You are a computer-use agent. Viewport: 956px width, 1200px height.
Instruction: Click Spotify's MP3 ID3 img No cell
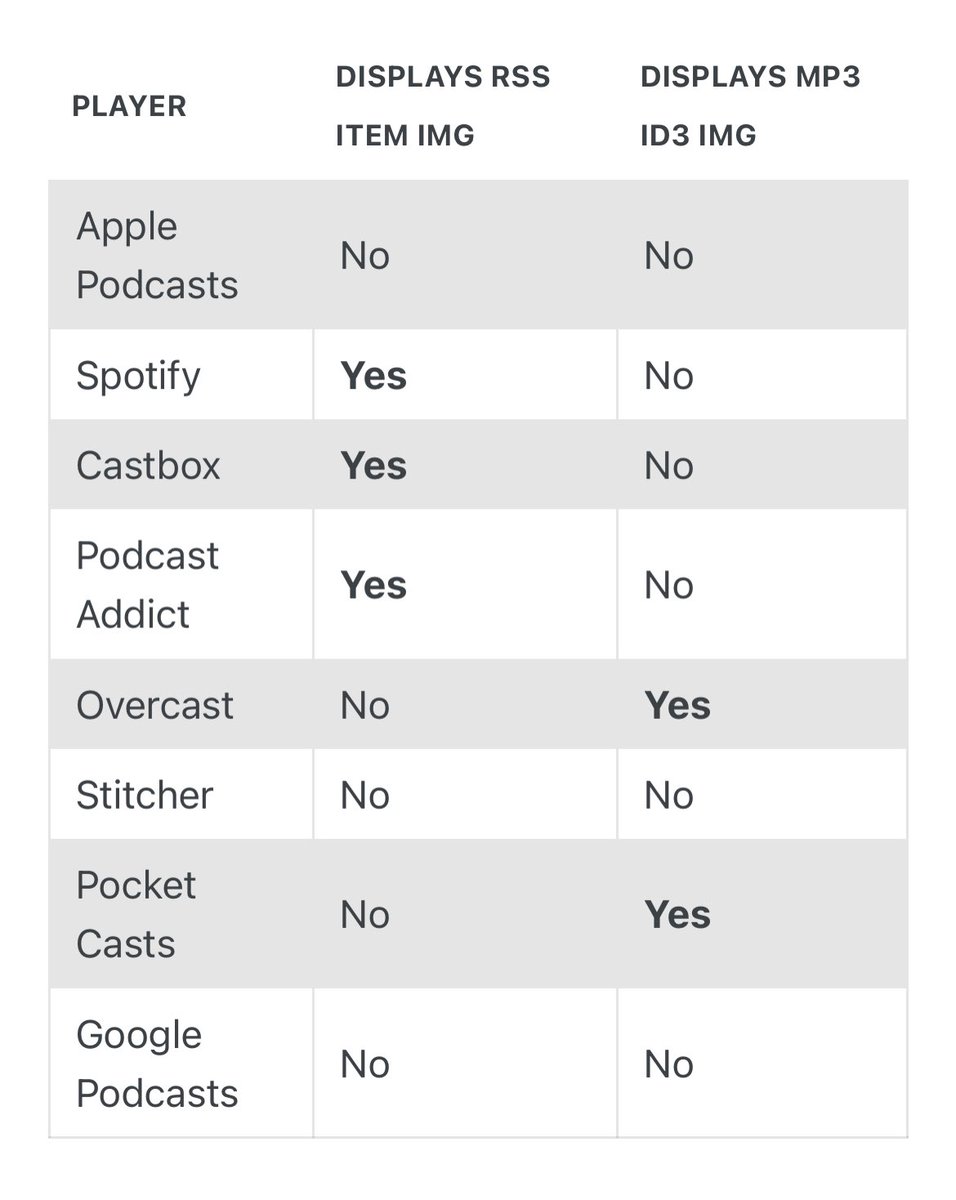click(x=669, y=376)
